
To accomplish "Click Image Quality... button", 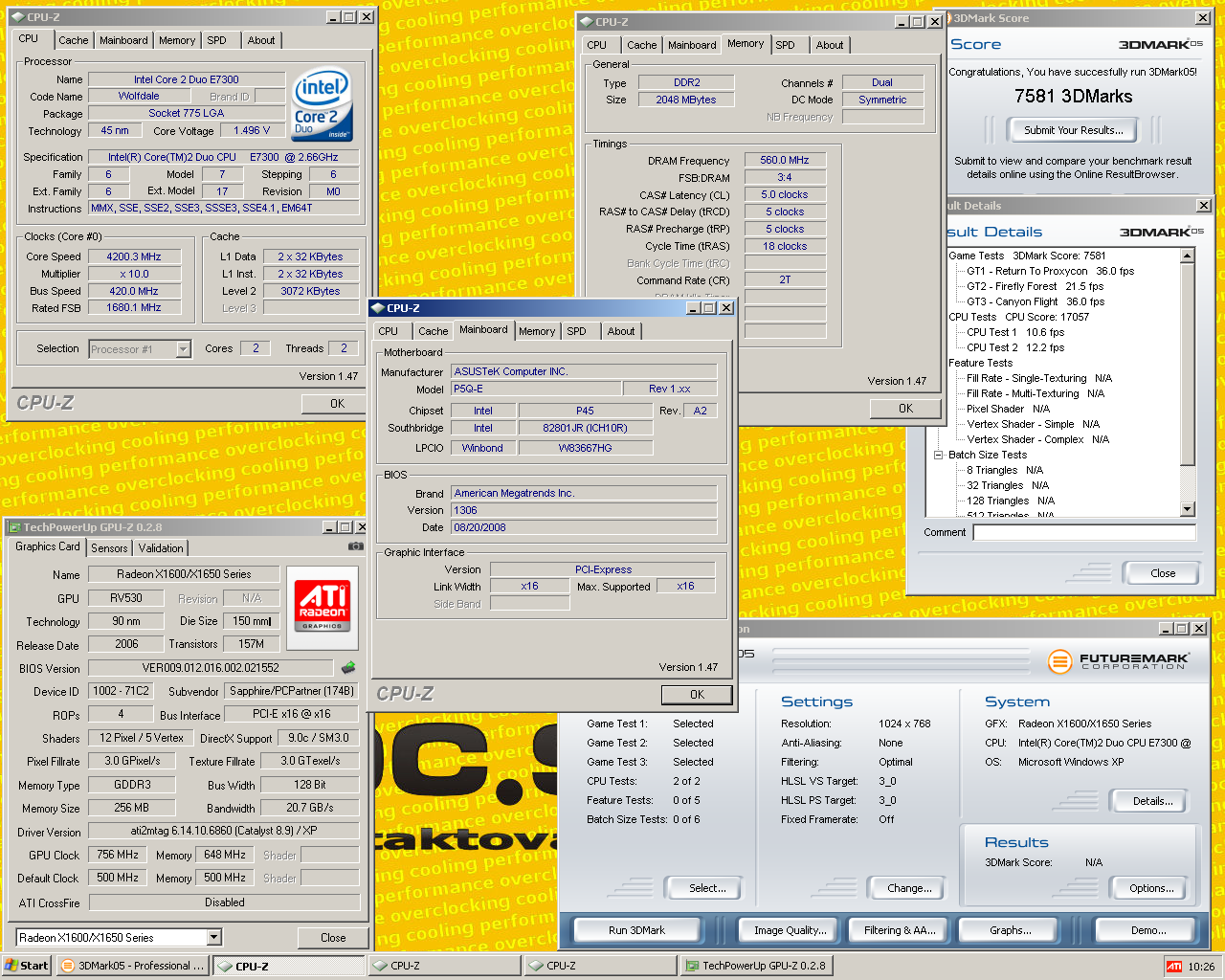I will (790, 930).
